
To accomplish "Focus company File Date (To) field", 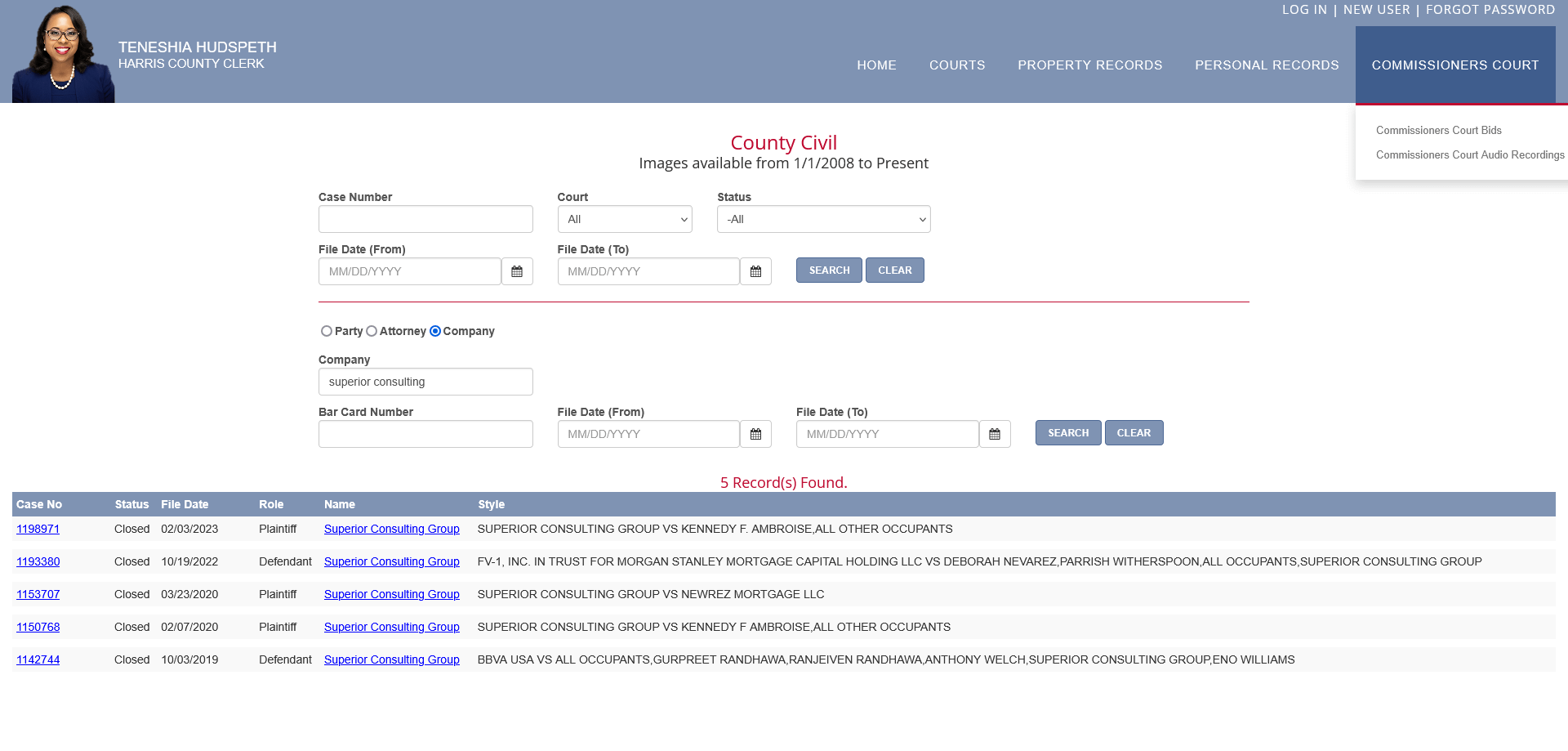I will (888, 434).
